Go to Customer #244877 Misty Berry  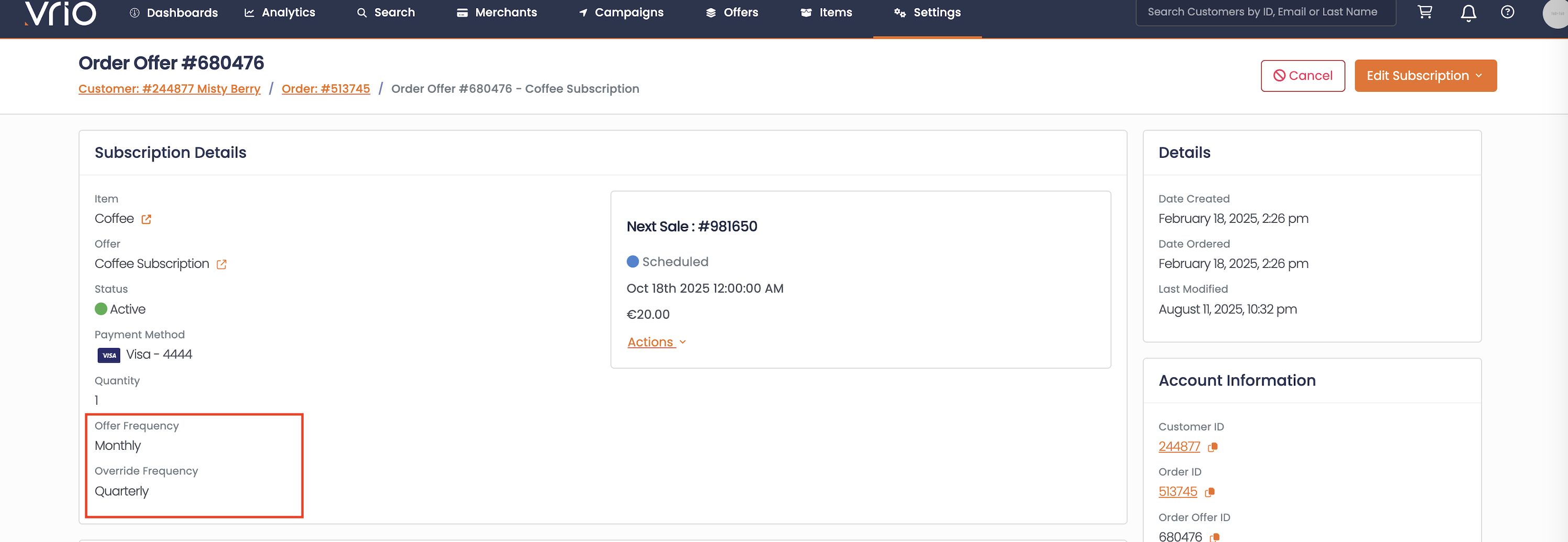(x=169, y=89)
